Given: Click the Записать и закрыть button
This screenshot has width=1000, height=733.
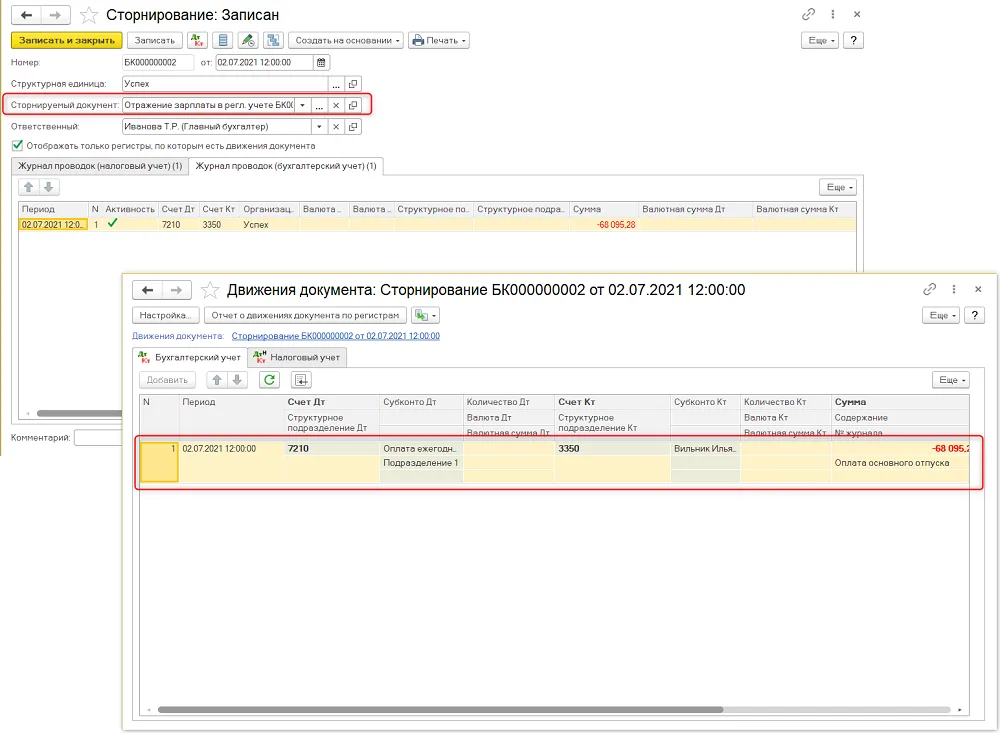Looking at the screenshot, I should click(x=67, y=40).
